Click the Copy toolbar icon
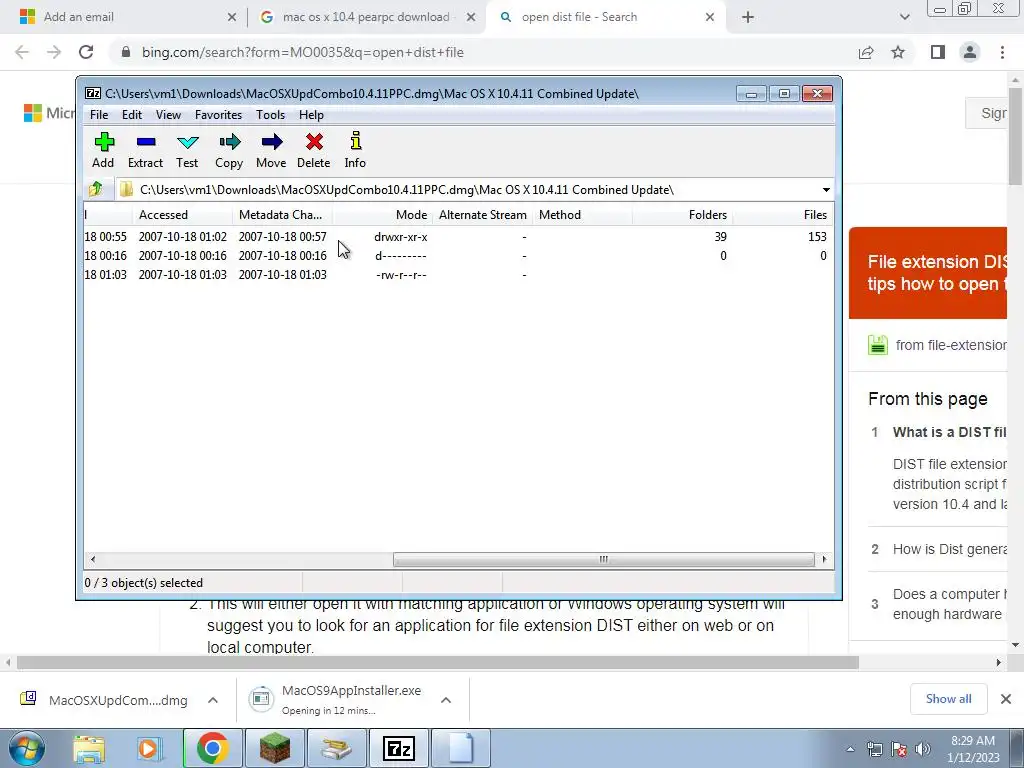 [229, 150]
